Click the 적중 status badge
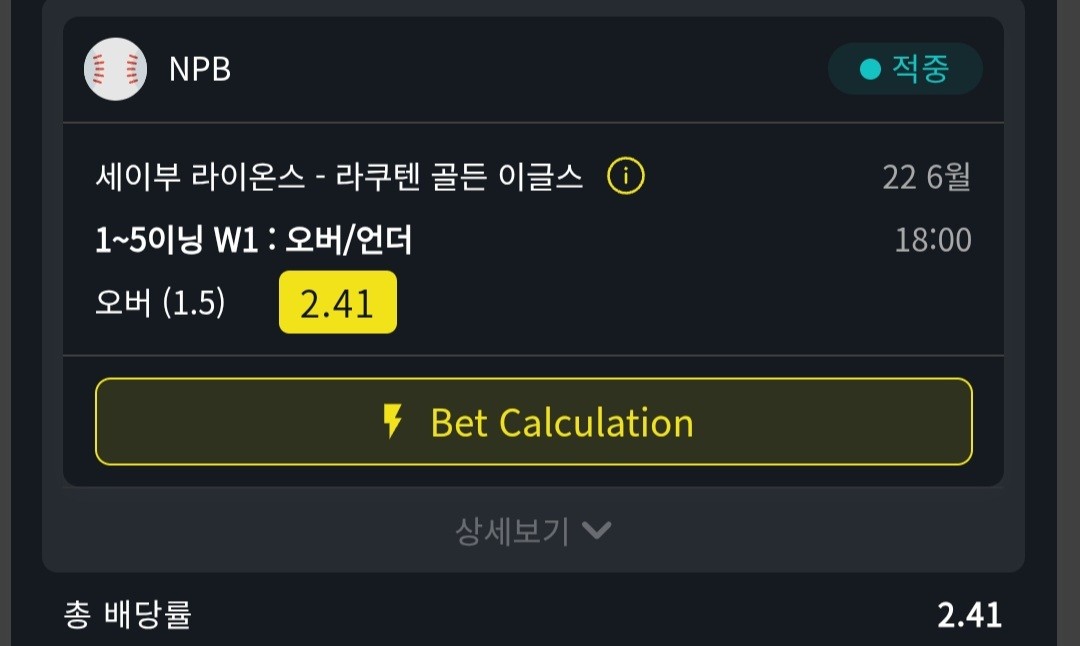1080x646 pixels. click(x=905, y=69)
